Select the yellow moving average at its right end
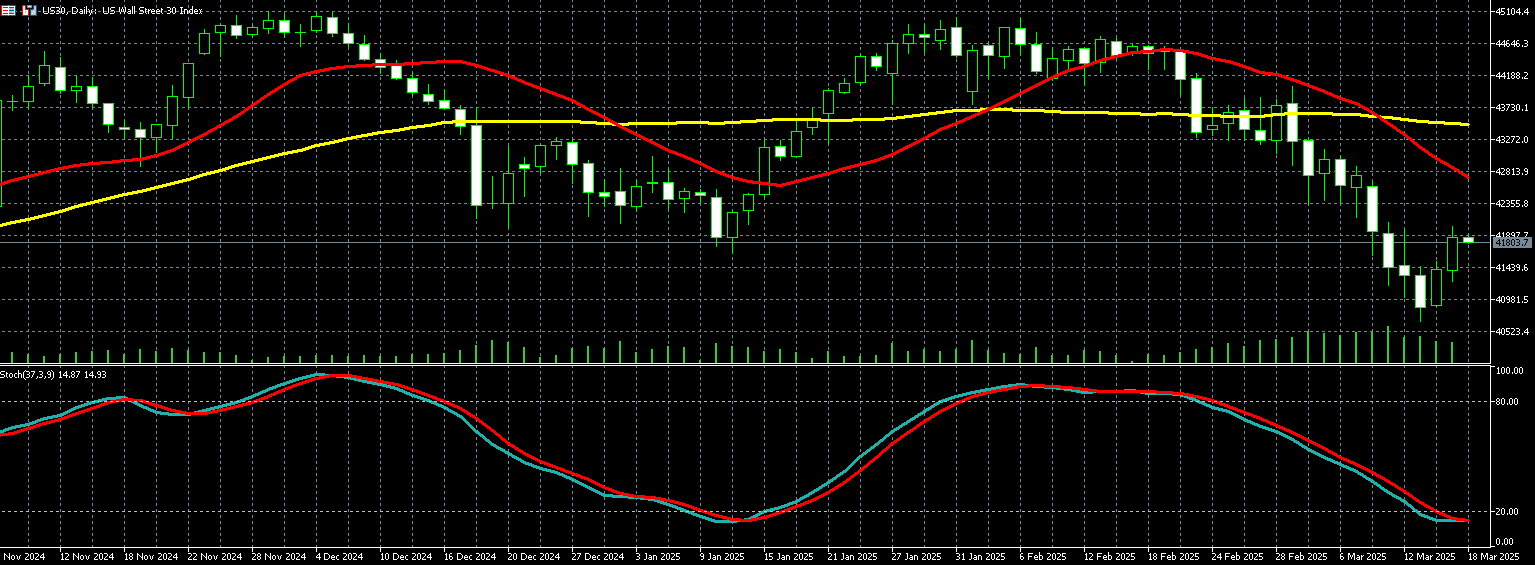1535x565 pixels. [1464, 124]
